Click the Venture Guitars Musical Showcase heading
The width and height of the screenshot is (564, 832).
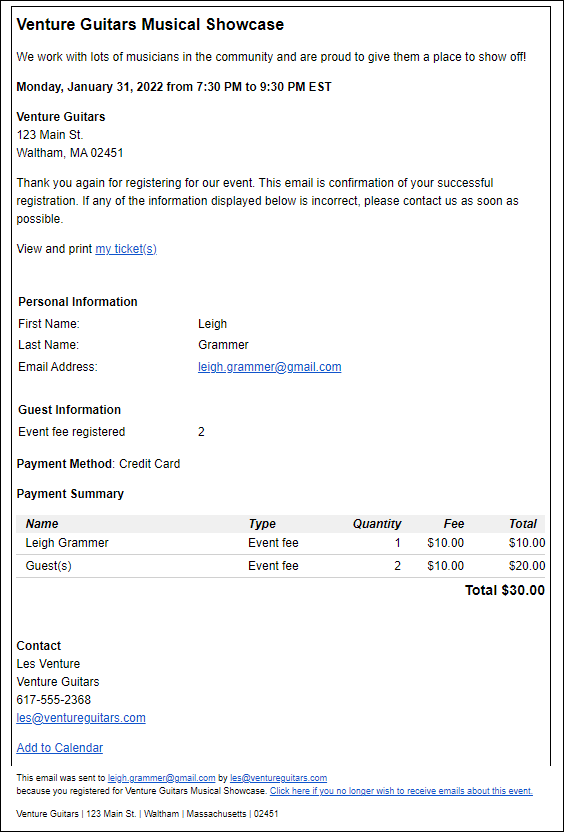[x=150, y=24]
